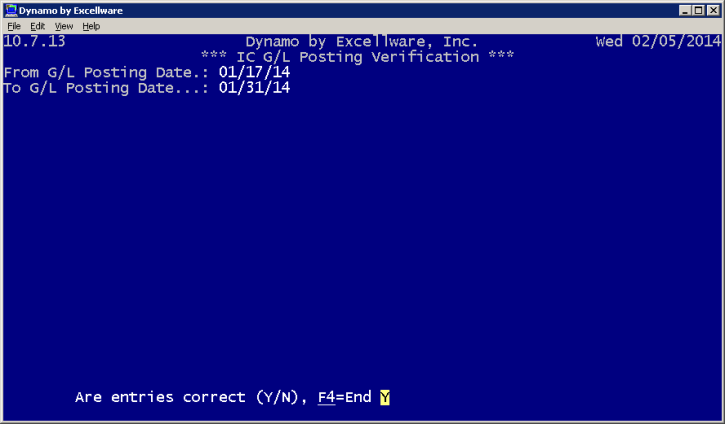
Task: Select the From G/L Posting Date value 01/17/14
Action: 254,72
